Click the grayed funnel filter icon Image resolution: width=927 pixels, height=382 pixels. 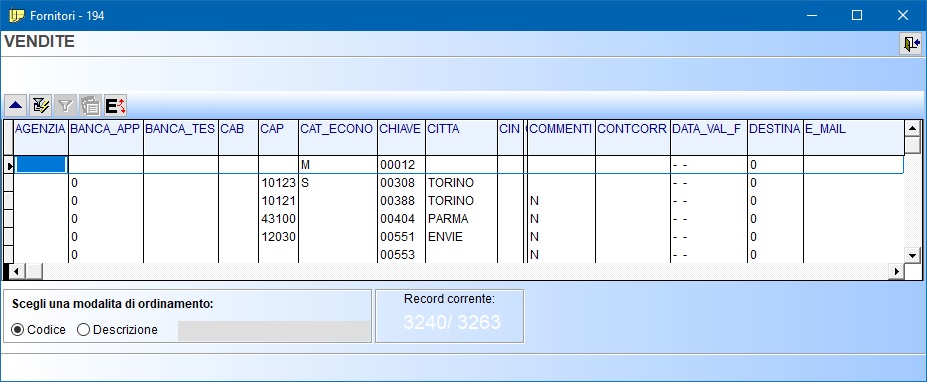66,106
